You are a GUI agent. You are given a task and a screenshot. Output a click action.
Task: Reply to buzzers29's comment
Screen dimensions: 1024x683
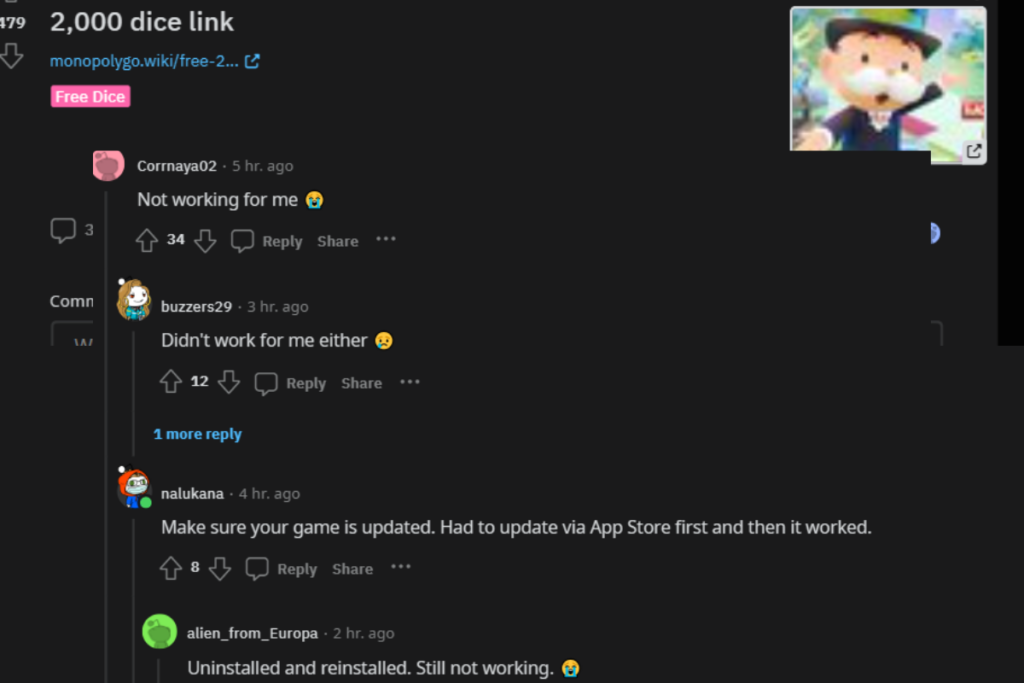[x=291, y=383]
